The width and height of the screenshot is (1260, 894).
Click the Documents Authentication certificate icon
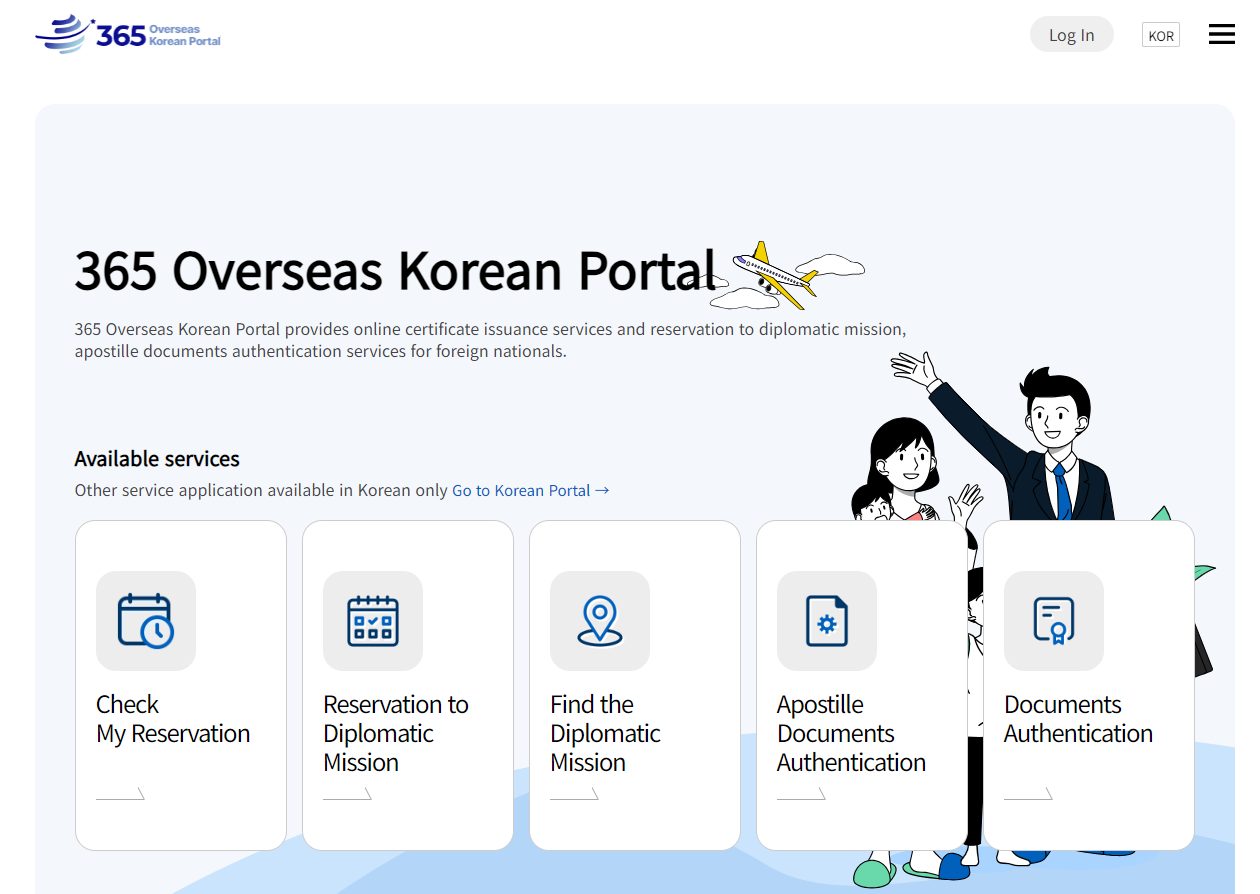1054,621
